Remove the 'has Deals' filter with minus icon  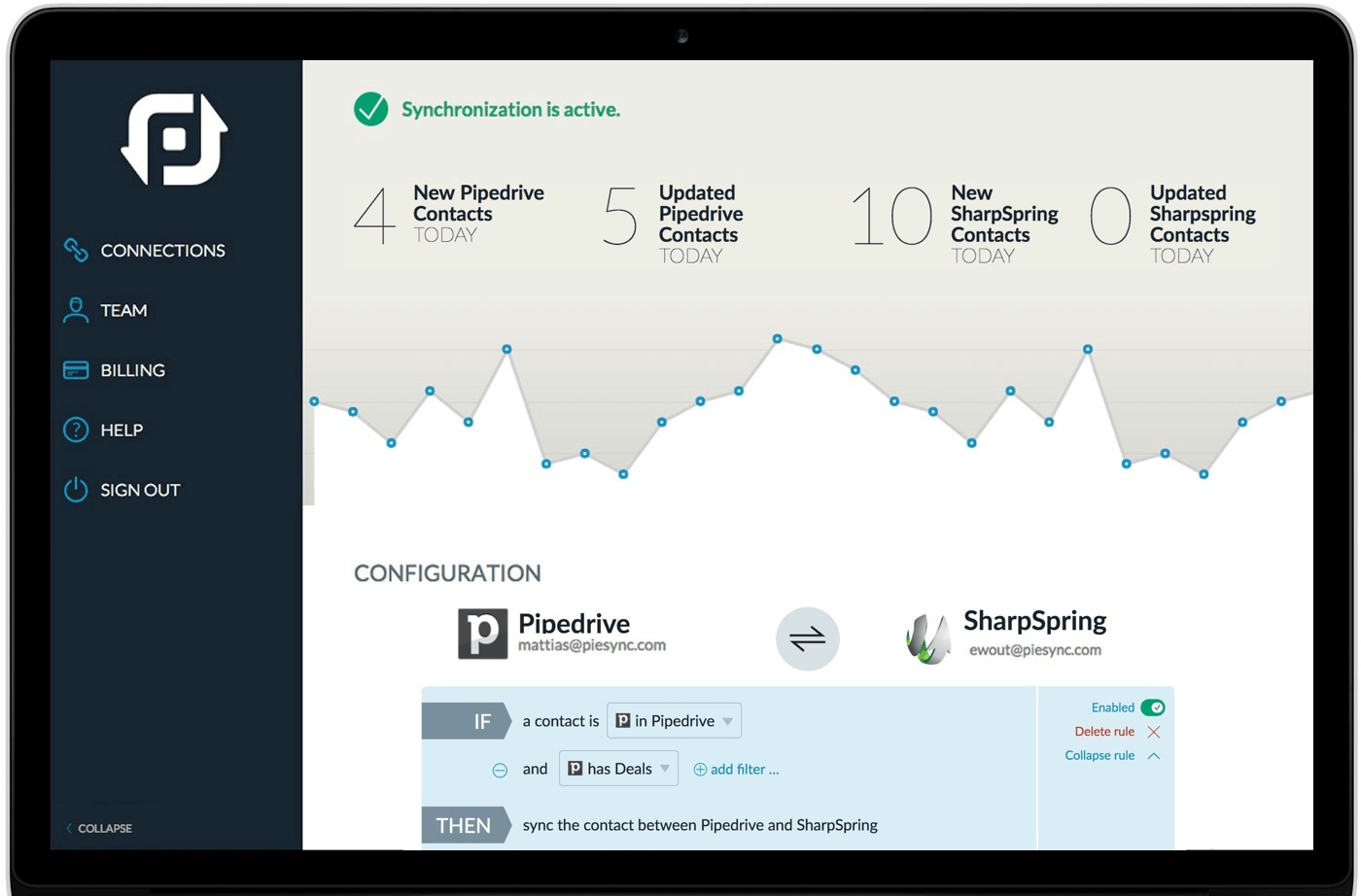tap(500, 770)
